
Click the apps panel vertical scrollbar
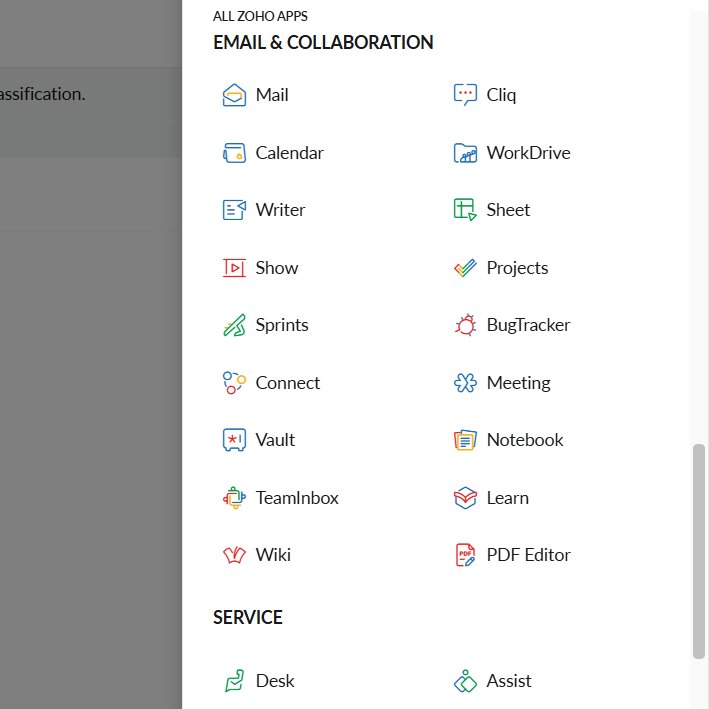pos(699,552)
